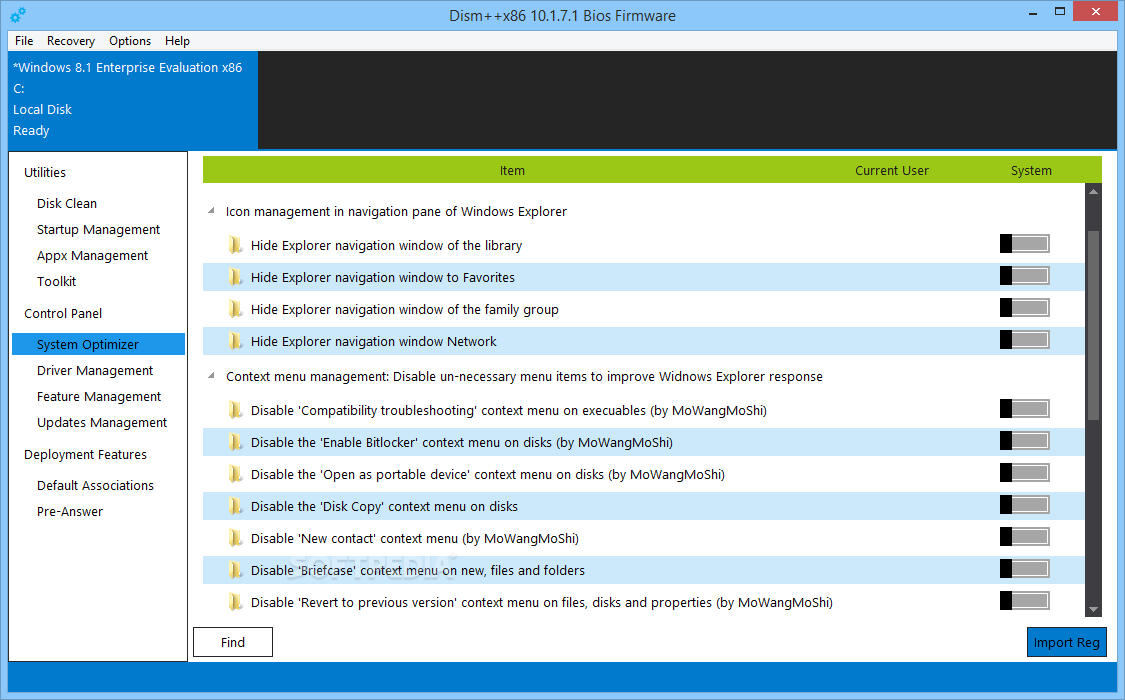The width and height of the screenshot is (1125, 700).
Task: Open the Recovery menu
Action: [70, 41]
